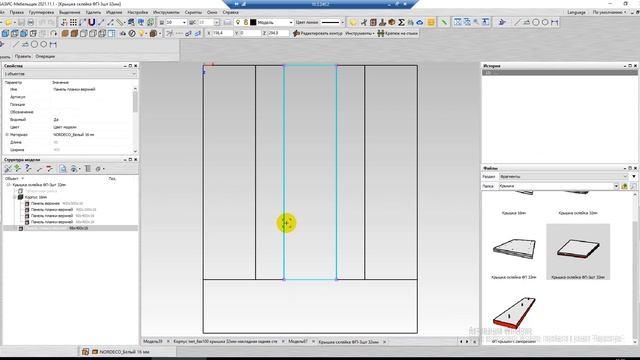Collapse the Крышка склейка root tree node
This screenshot has height=360, width=640.
tap(8, 185)
